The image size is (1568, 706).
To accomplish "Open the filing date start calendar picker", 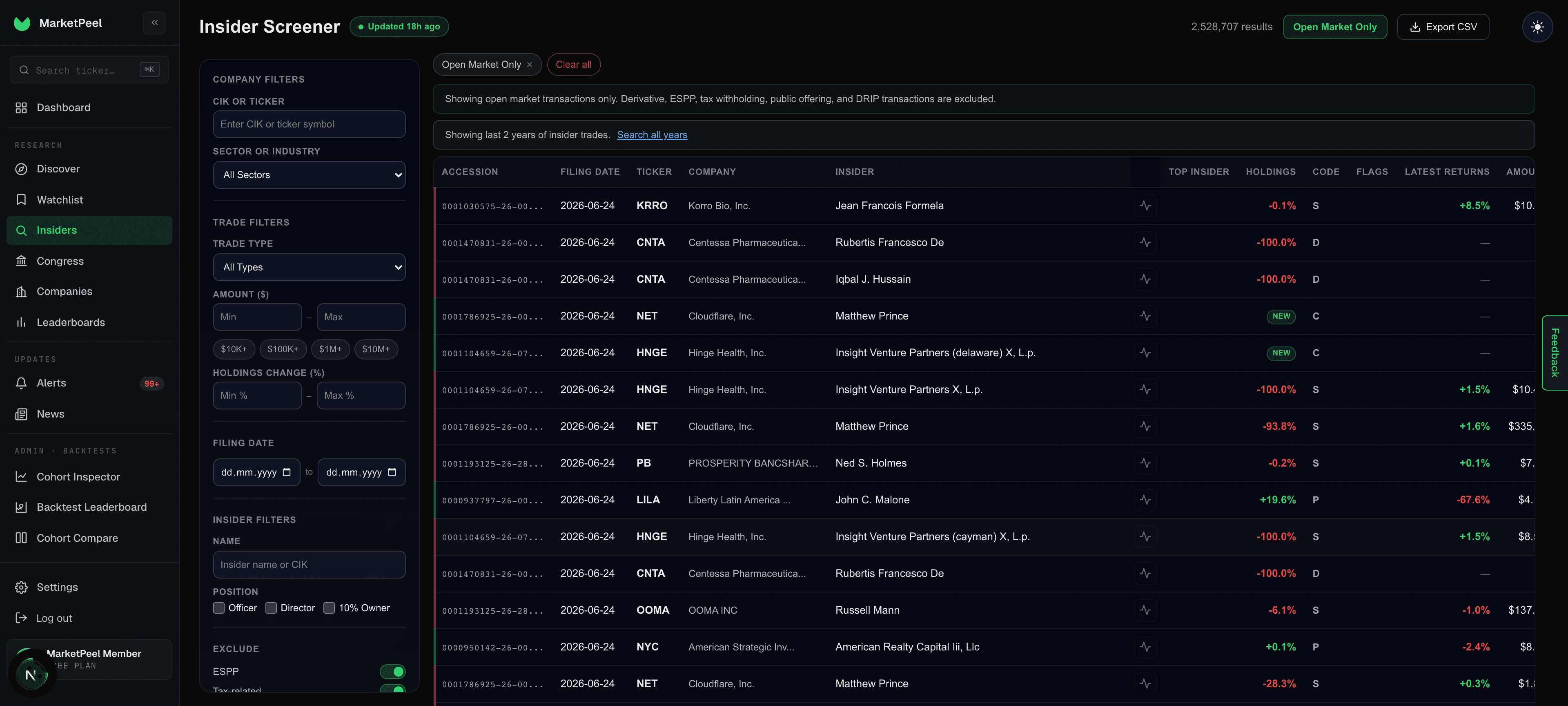I will click(x=287, y=472).
